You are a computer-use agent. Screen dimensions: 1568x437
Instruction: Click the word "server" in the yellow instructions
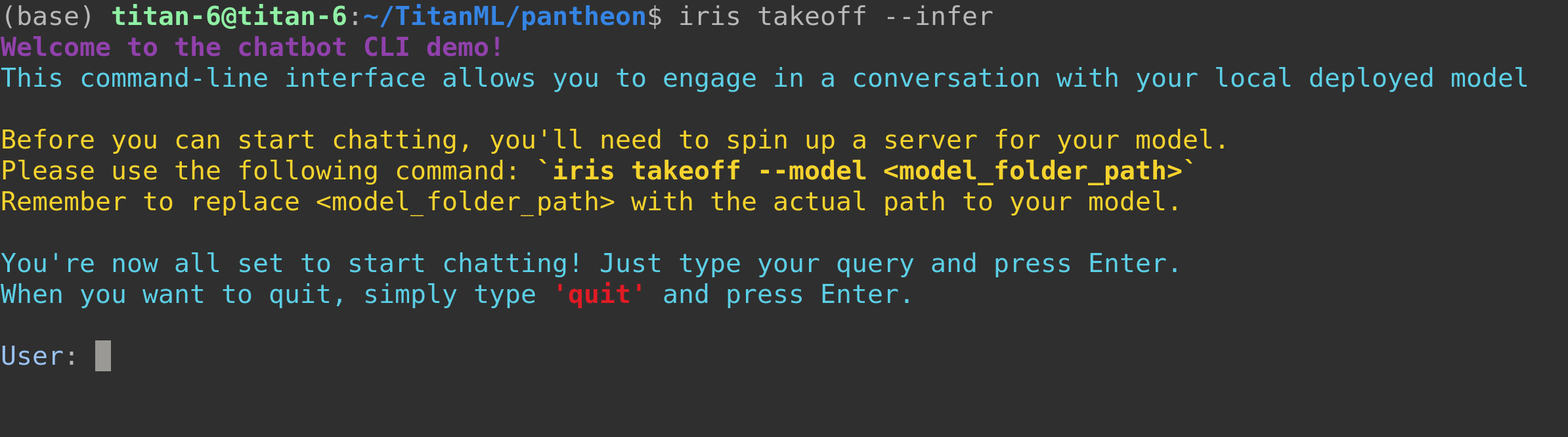(x=930, y=140)
